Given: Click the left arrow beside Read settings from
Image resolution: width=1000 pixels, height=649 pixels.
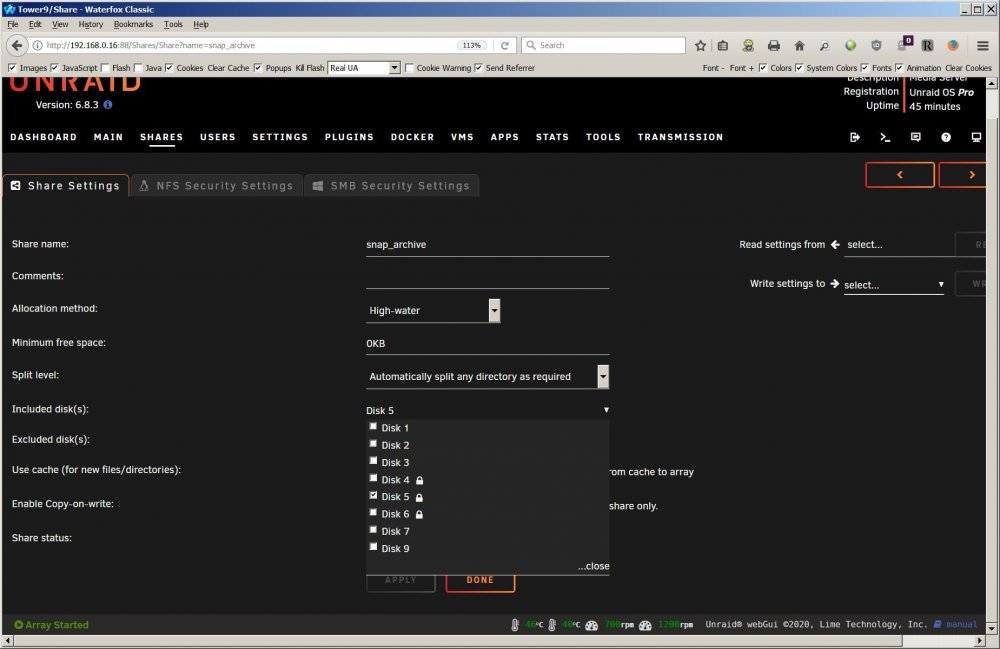Looking at the screenshot, I should pyautogui.click(x=835, y=244).
